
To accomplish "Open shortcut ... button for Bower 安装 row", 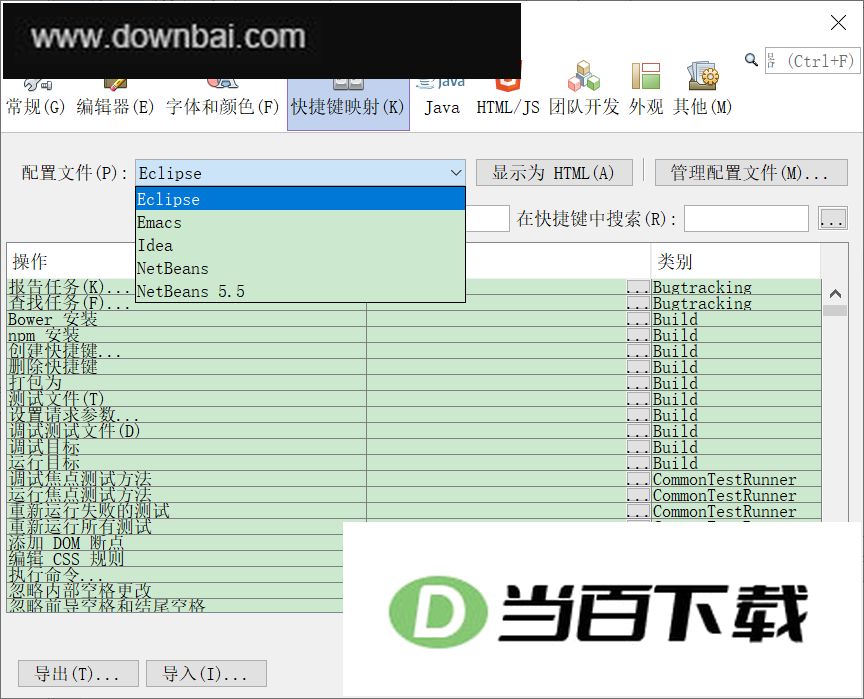I will pyautogui.click(x=638, y=319).
